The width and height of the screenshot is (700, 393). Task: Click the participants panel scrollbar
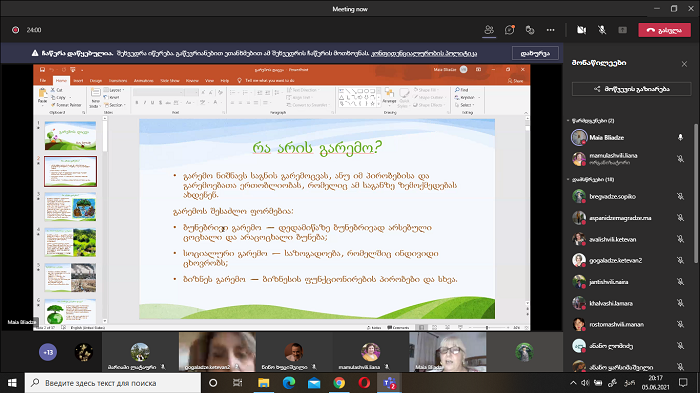pos(696,194)
